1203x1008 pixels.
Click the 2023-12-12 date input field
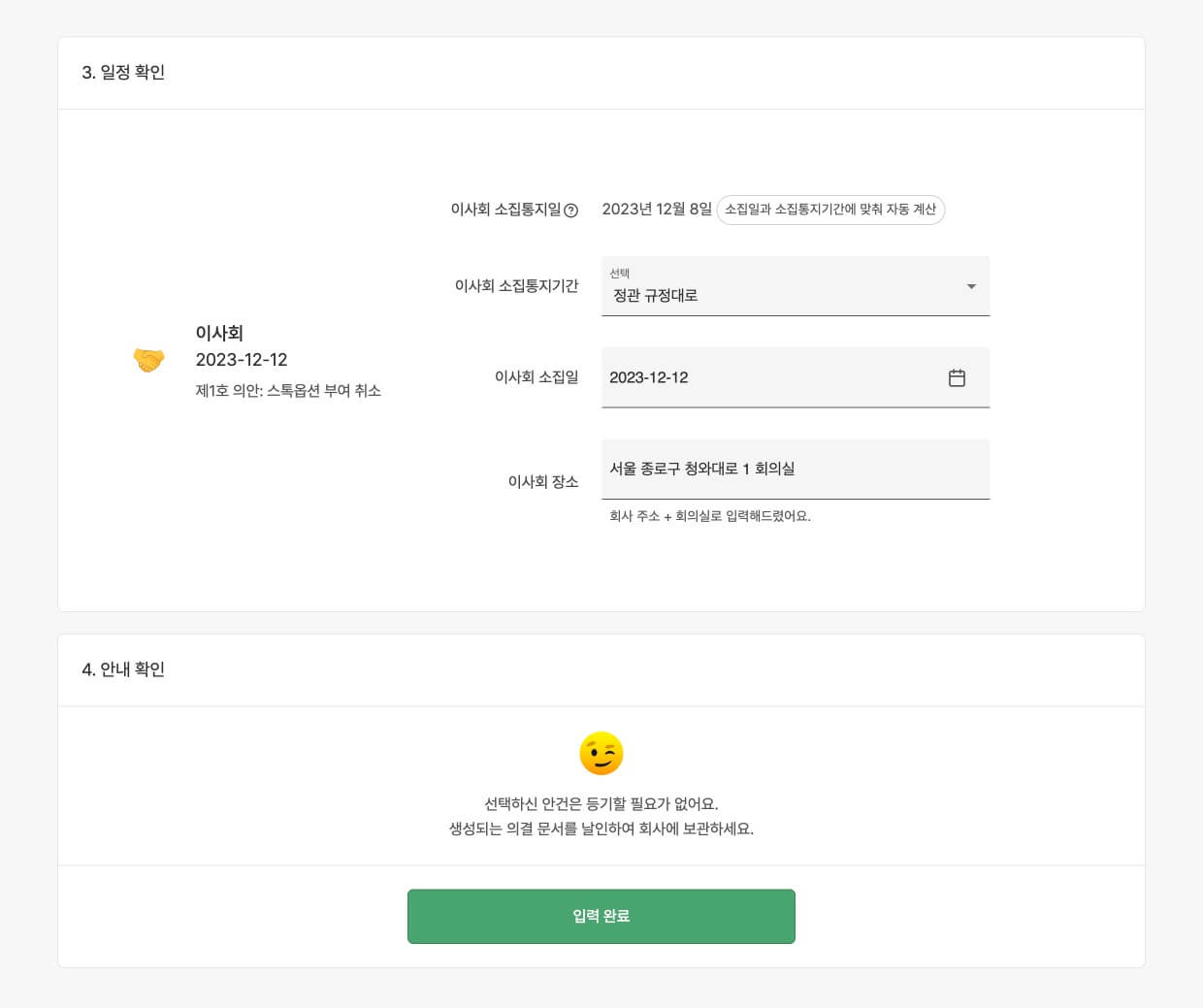click(x=766, y=378)
